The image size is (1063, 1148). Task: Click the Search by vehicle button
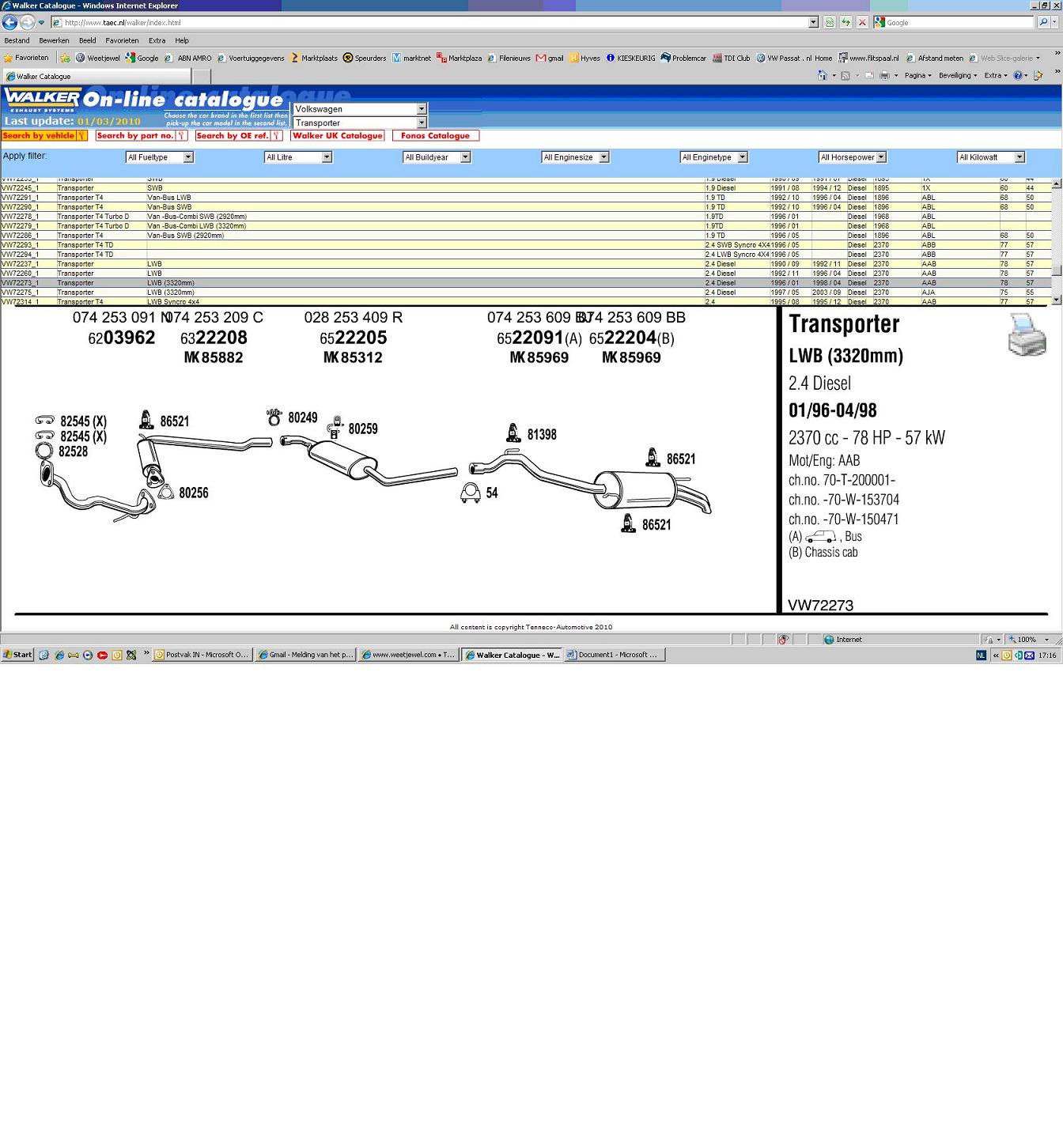click(44, 136)
